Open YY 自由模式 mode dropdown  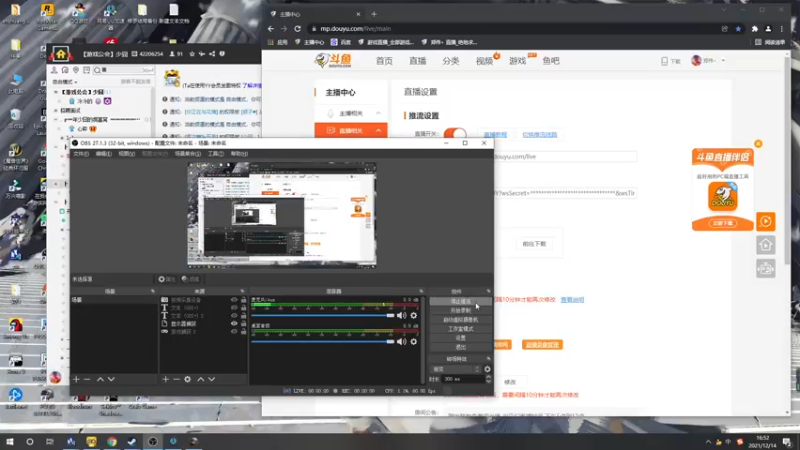point(65,82)
